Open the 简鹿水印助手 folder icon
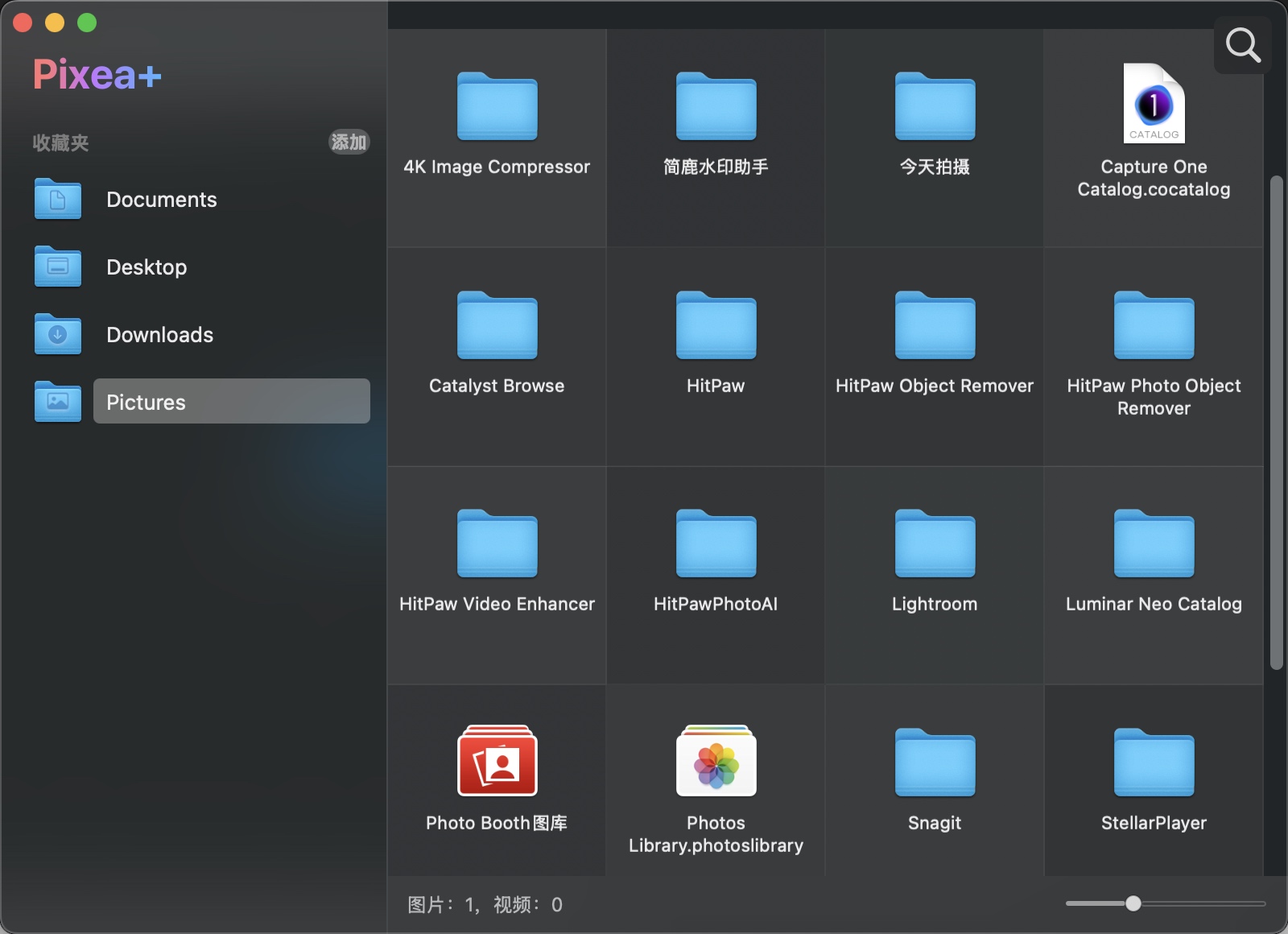 click(716, 105)
